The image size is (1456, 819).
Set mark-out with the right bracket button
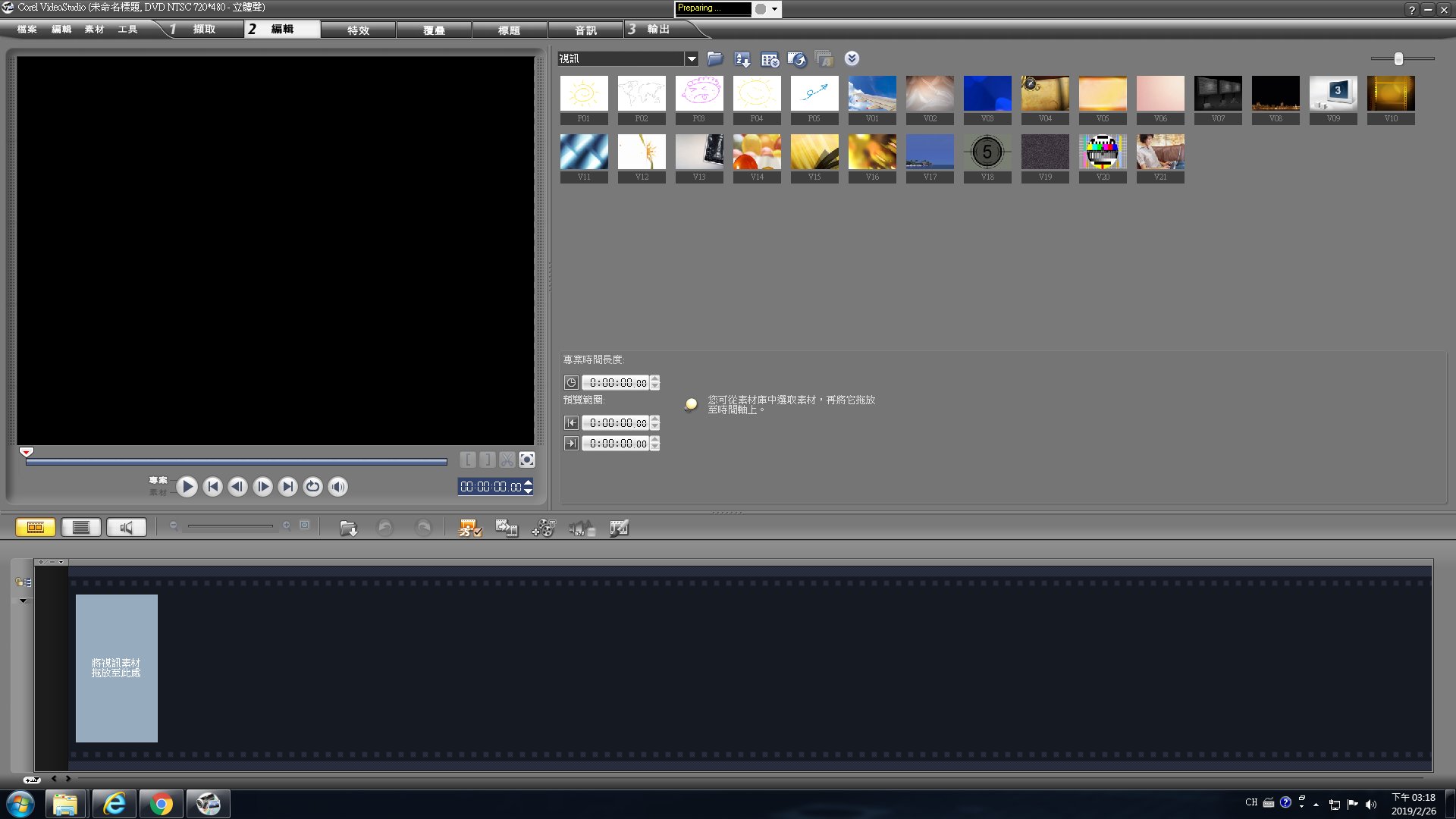pyautogui.click(x=488, y=460)
